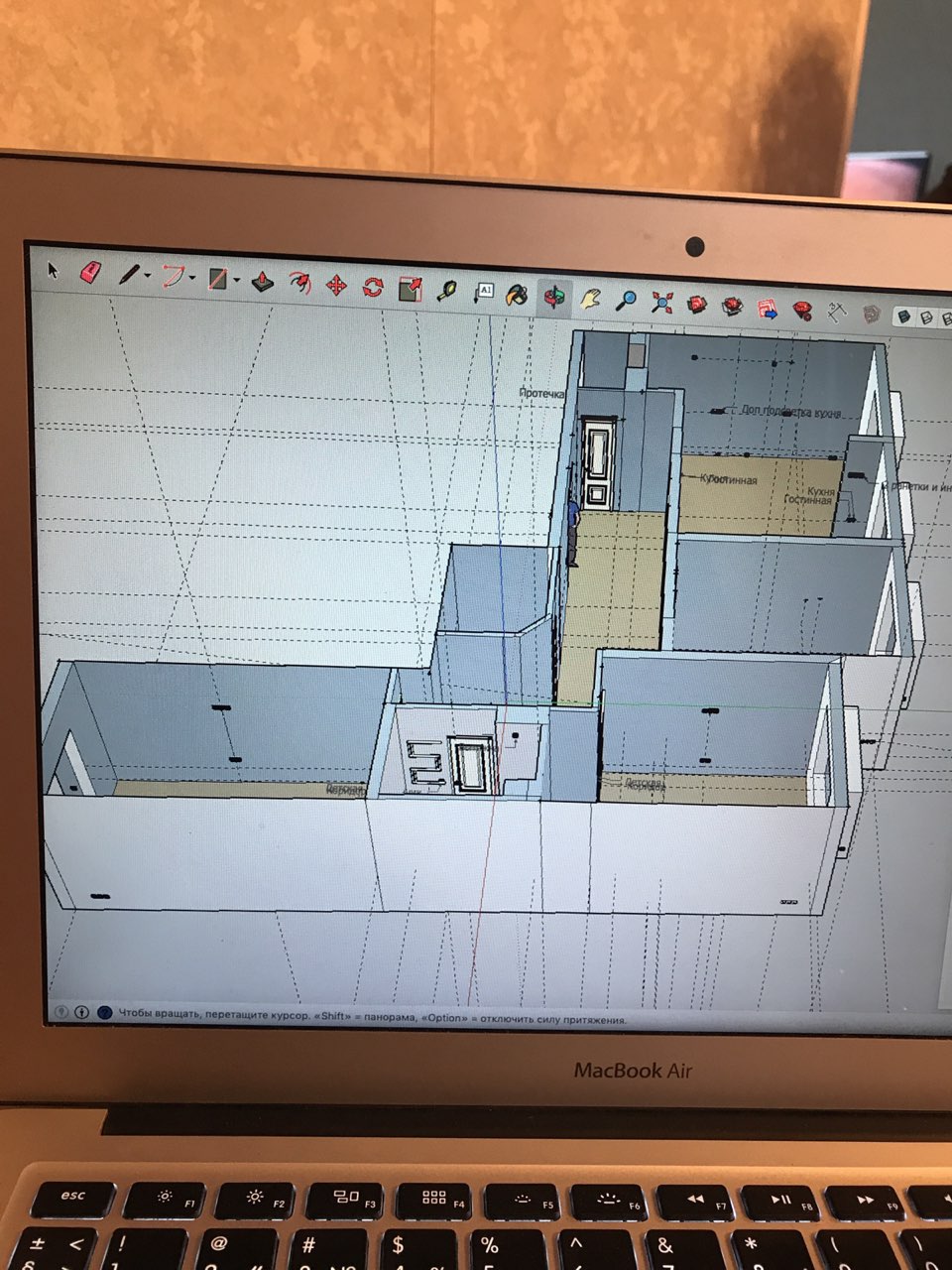Select the Move tool with four arrows
The width and height of the screenshot is (952, 1270).
(336, 286)
